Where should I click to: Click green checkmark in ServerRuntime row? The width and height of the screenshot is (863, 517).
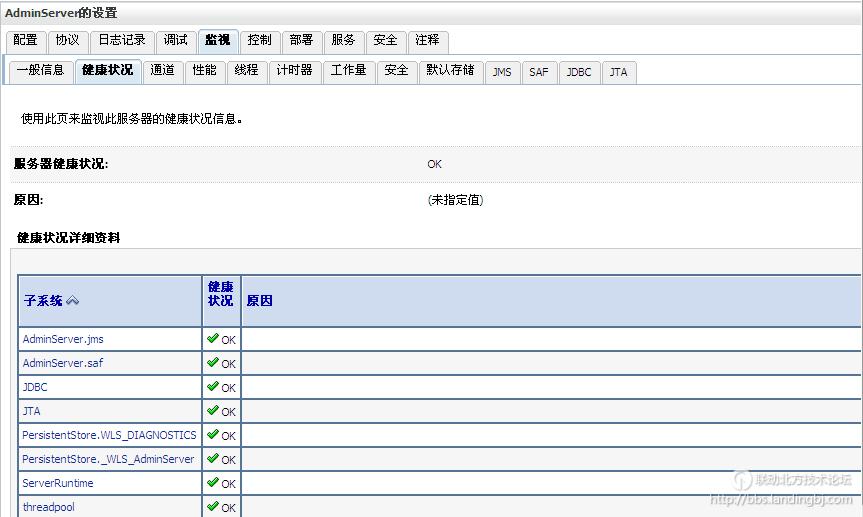pos(213,482)
